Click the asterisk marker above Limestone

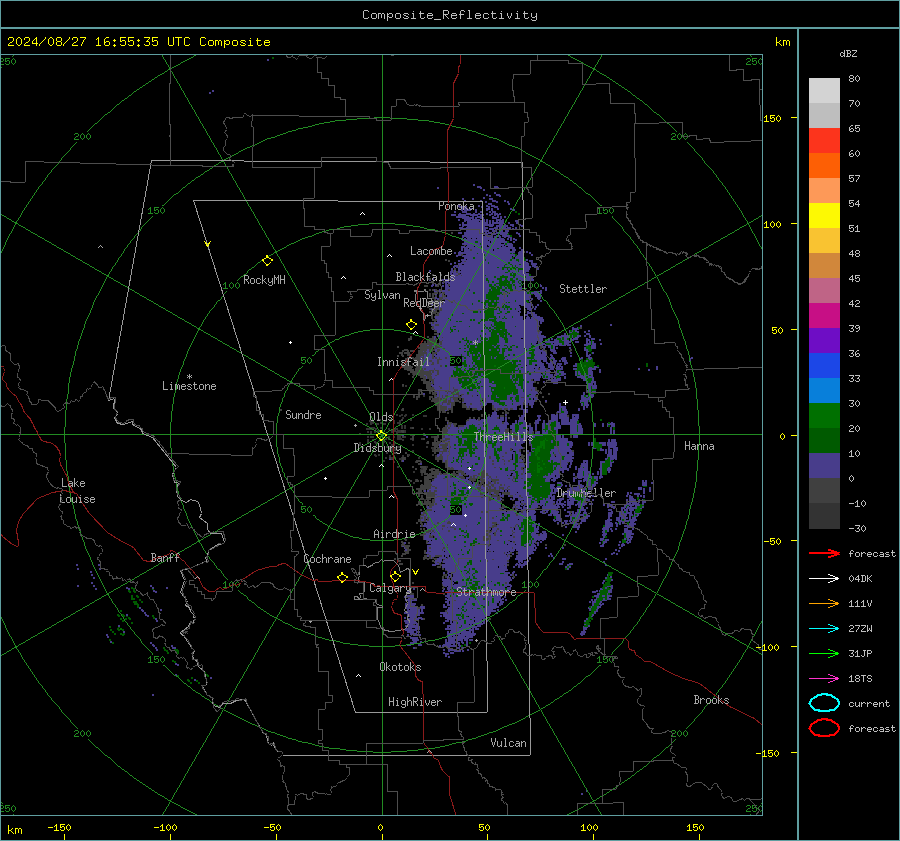pos(189,377)
